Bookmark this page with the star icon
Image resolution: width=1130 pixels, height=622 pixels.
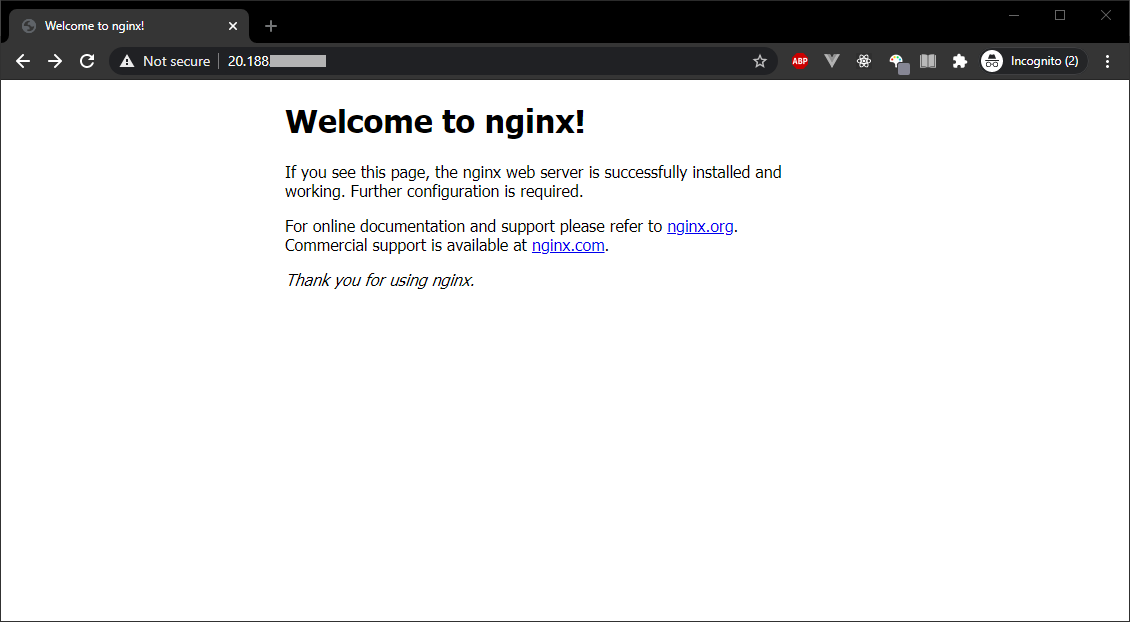point(760,61)
